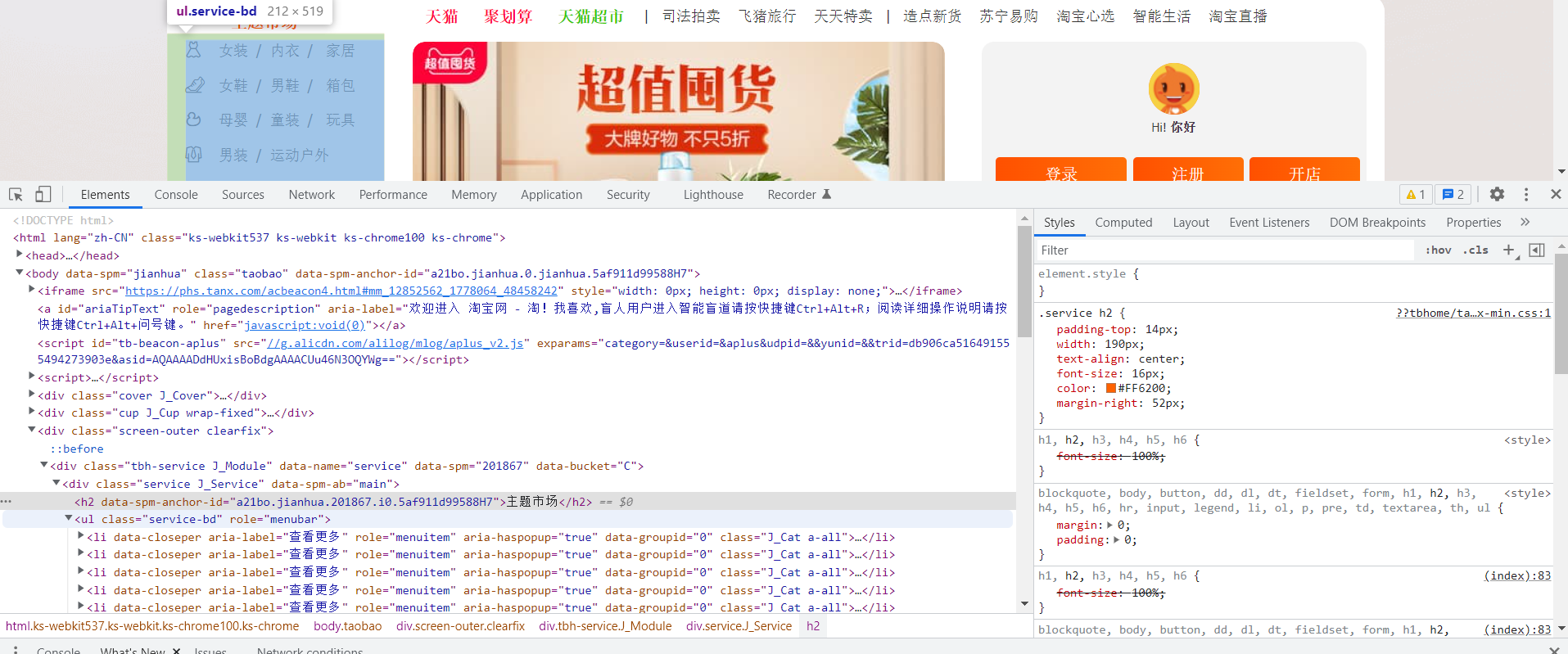Image resolution: width=1568 pixels, height=654 pixels.
Task: Toggle the computed styles sidebar icon
Action: pos(1537,250)
